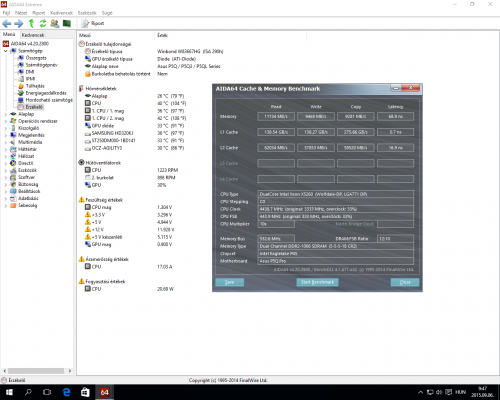Click the Riport toolbar button
This screenshot has height=400, width=500.
tap(93, 23)
